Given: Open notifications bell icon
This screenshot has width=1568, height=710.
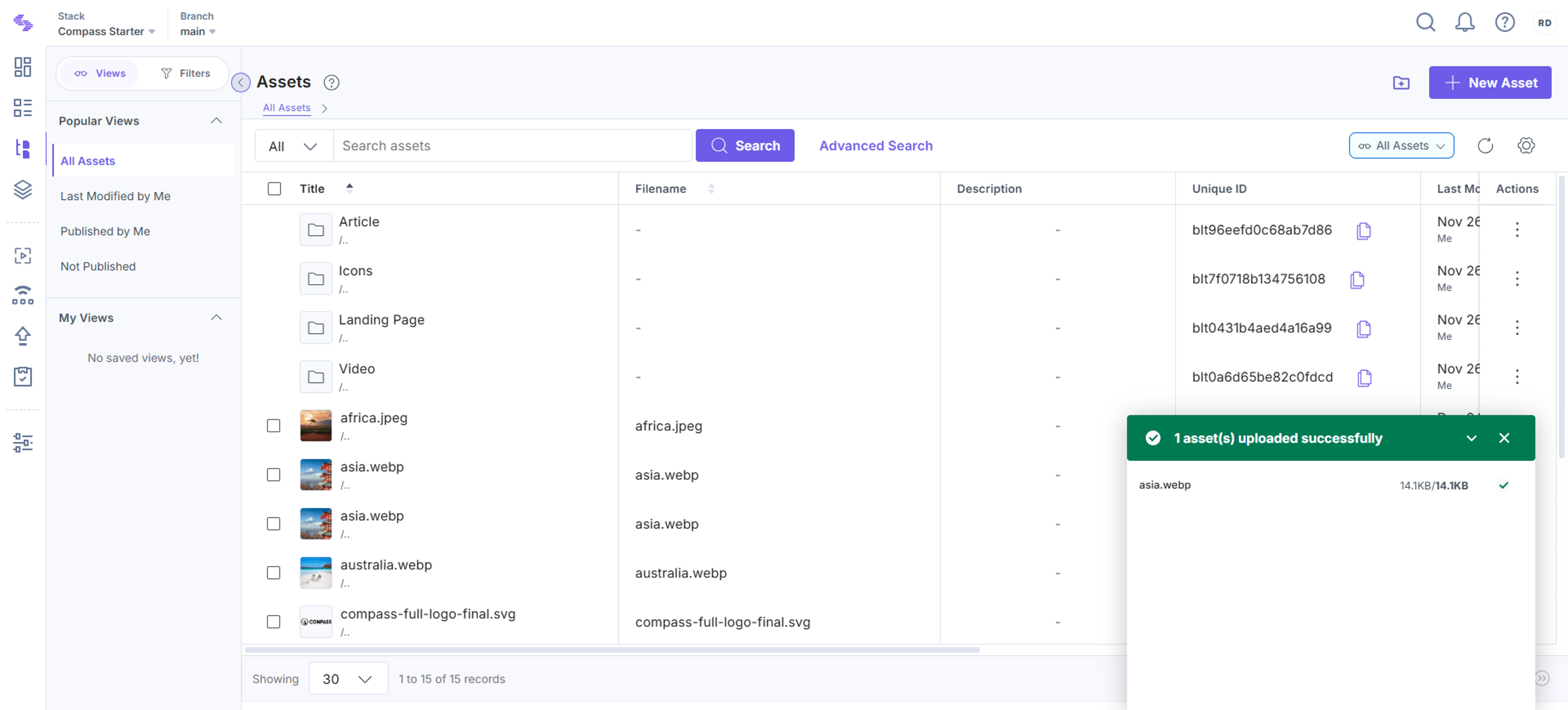Looking at the screenshot, I should [x=1465, y=22].
